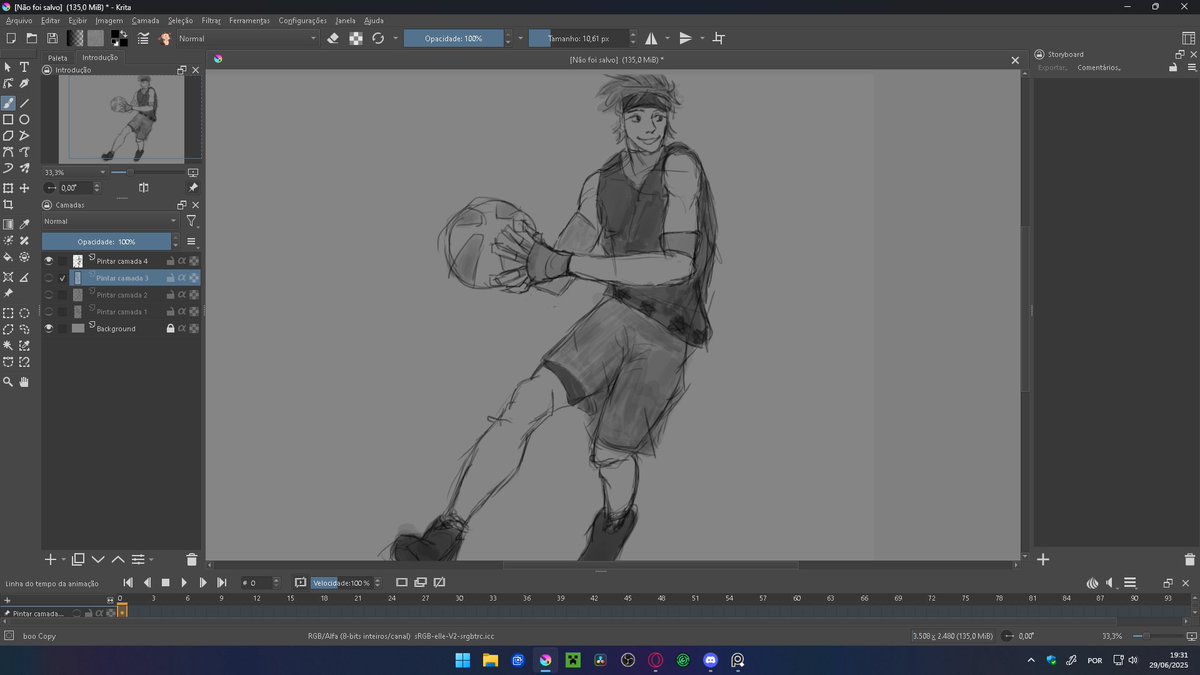This screenshot has height=675, width=1200.
Task: Select the Rectangular selection tool
Action: coord(8,312)
